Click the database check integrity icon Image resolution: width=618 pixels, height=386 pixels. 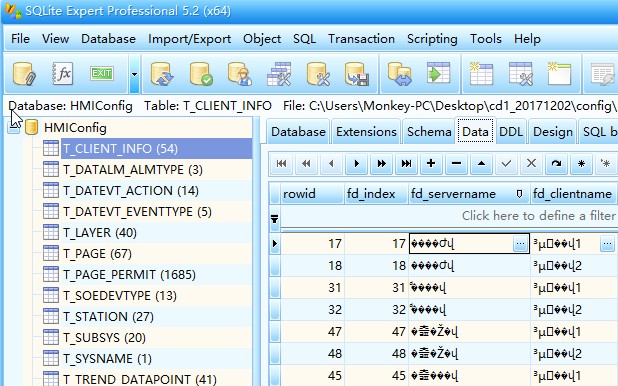[x=201, y=73]
